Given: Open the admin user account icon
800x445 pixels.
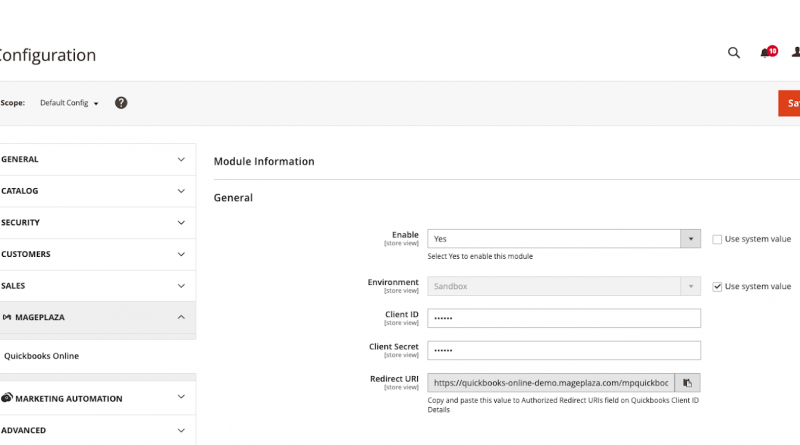Looking at the screenshot, I should [796, 53].
